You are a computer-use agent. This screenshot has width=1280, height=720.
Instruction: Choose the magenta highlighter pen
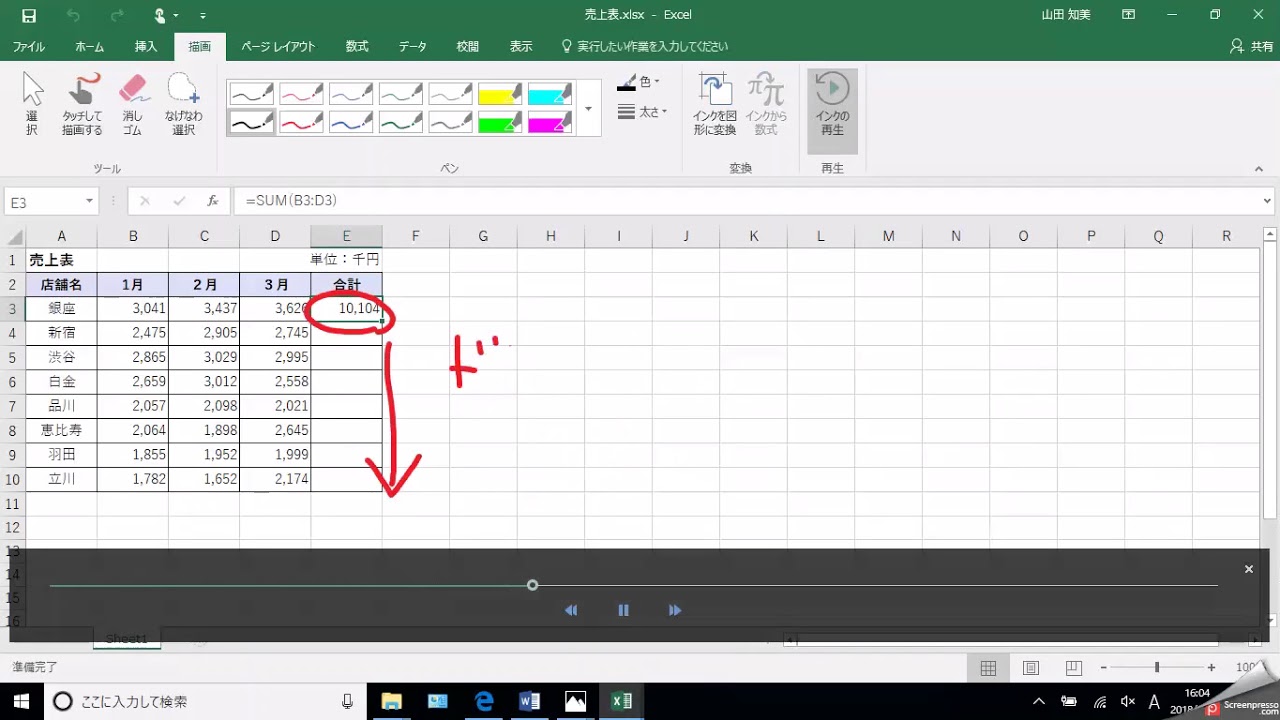pyautogui.click(x=550, y=122)
